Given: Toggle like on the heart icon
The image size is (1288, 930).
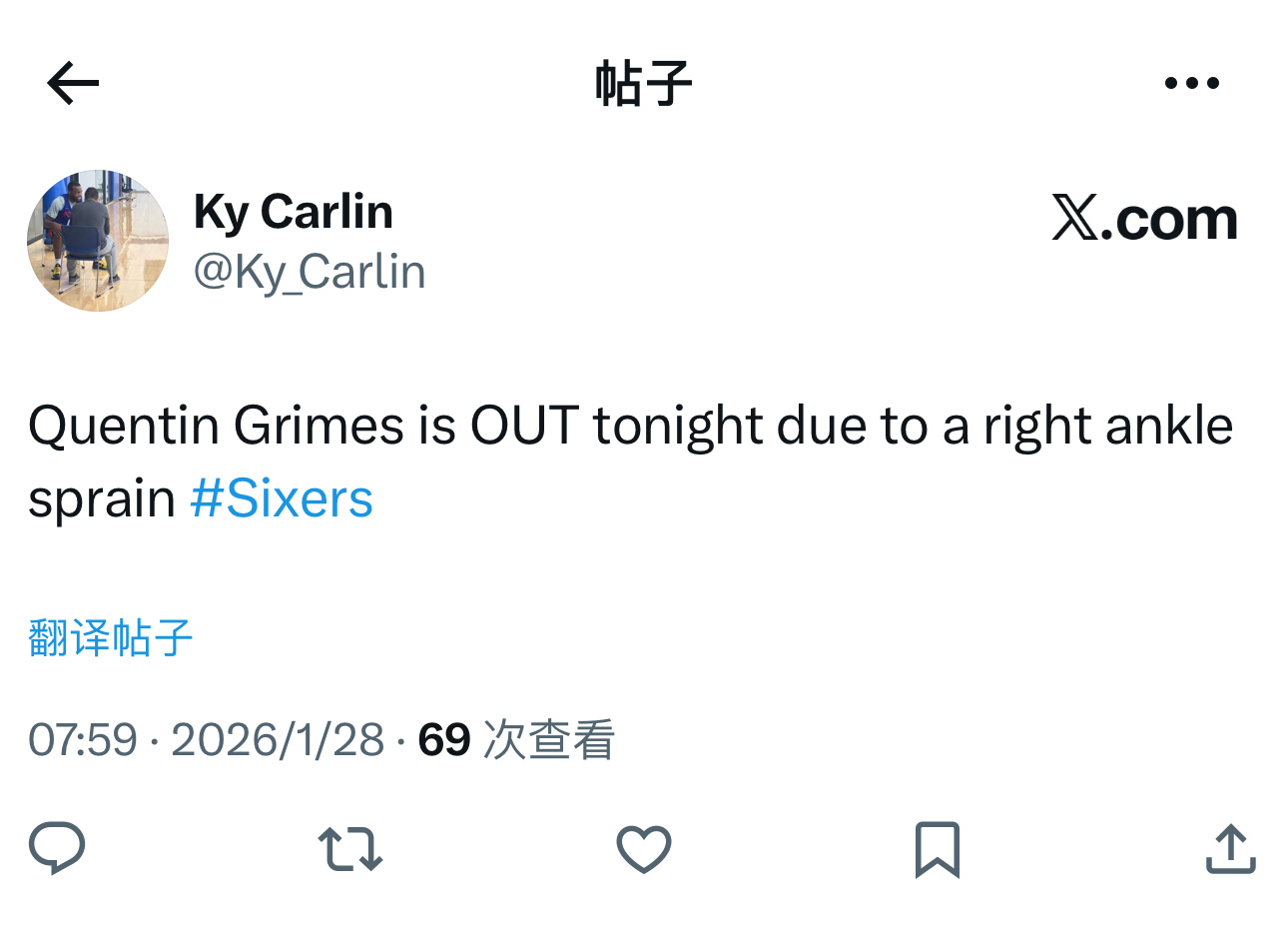Looking at the screenshot, I should click(x=644, y=849).
